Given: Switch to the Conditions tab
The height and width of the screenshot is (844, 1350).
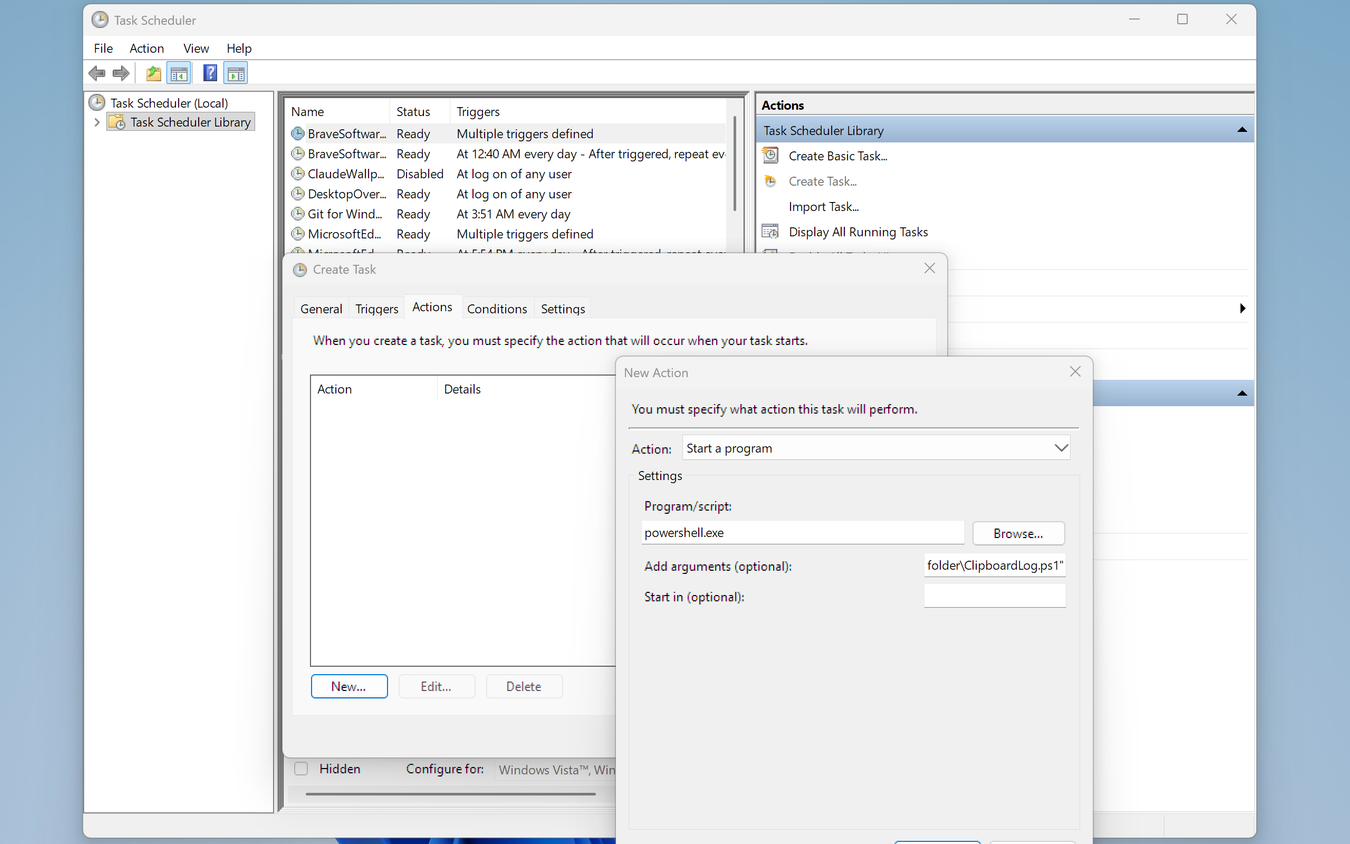Looking at the screenshot, I should (497, 309).
